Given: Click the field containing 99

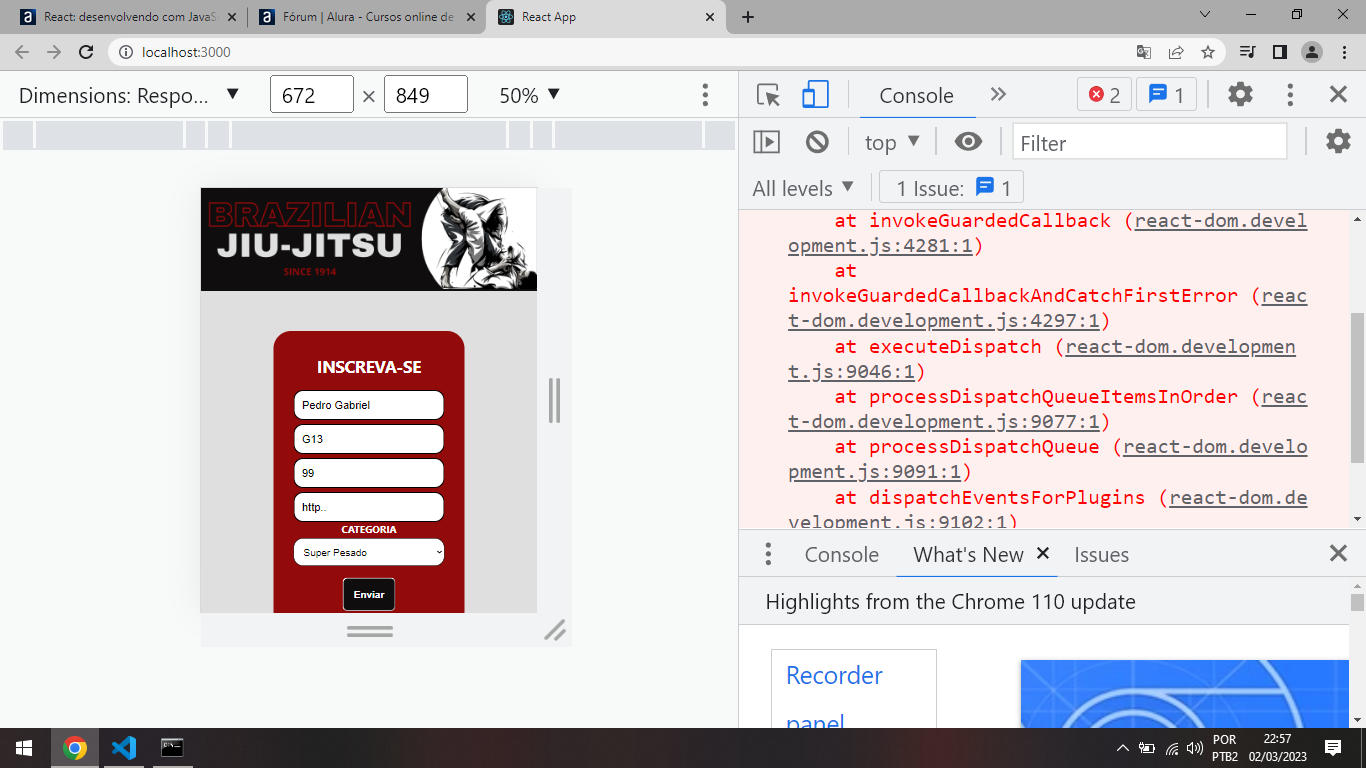Looking at the screenshot, I should coord(369,473).
